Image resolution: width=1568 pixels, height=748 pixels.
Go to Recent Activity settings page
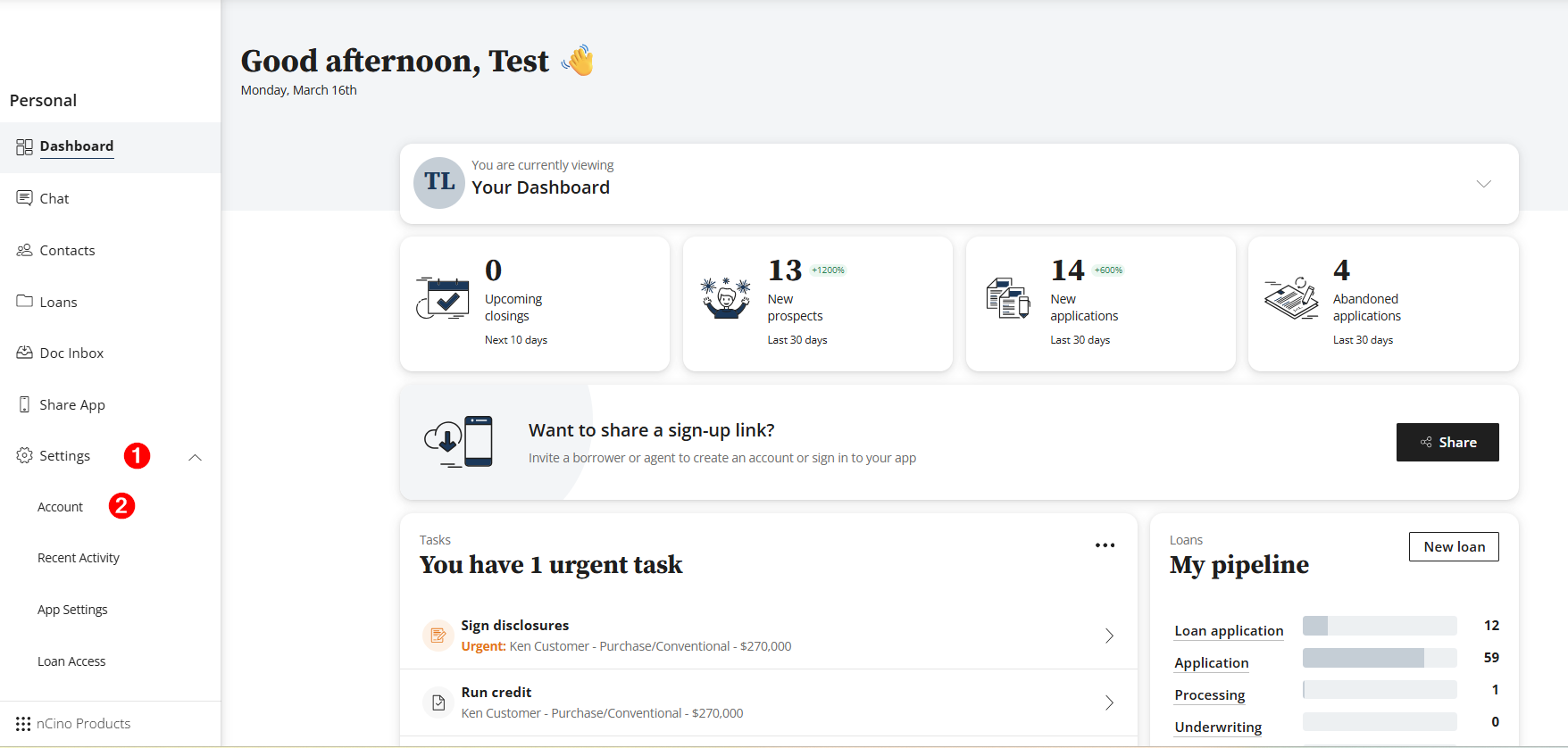(x=79, y=558)
